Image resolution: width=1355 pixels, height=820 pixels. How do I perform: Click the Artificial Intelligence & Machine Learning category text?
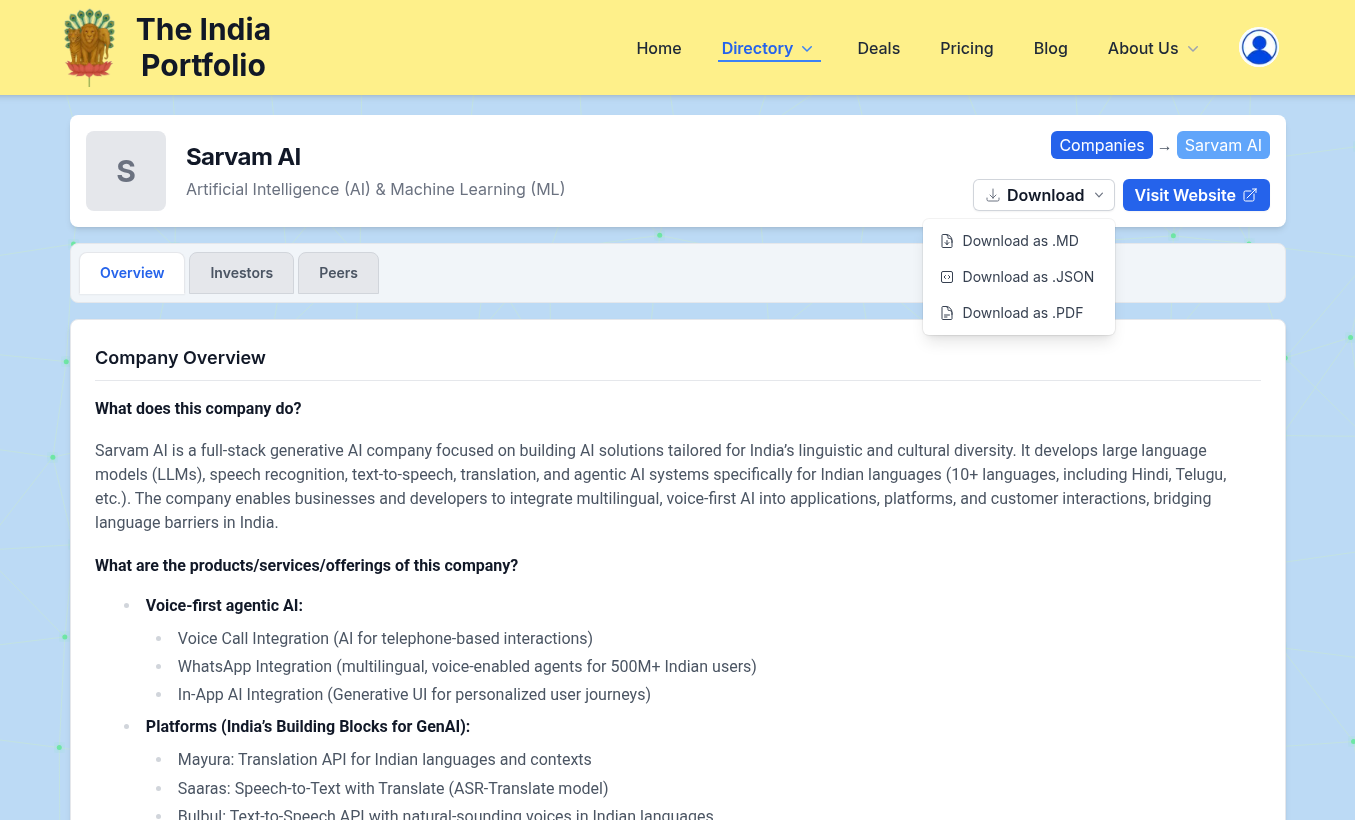pos(375,189)
